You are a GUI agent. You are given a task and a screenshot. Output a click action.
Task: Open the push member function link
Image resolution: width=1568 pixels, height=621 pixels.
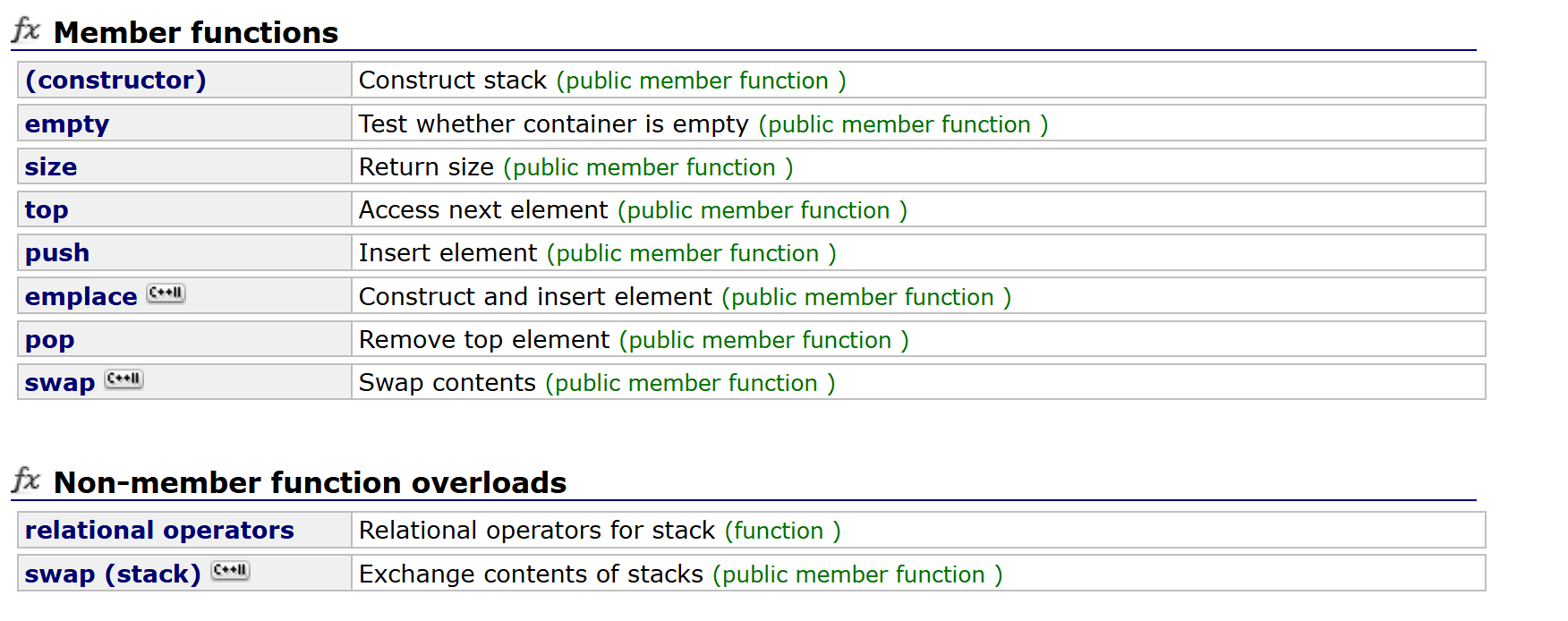click(57, 253)
